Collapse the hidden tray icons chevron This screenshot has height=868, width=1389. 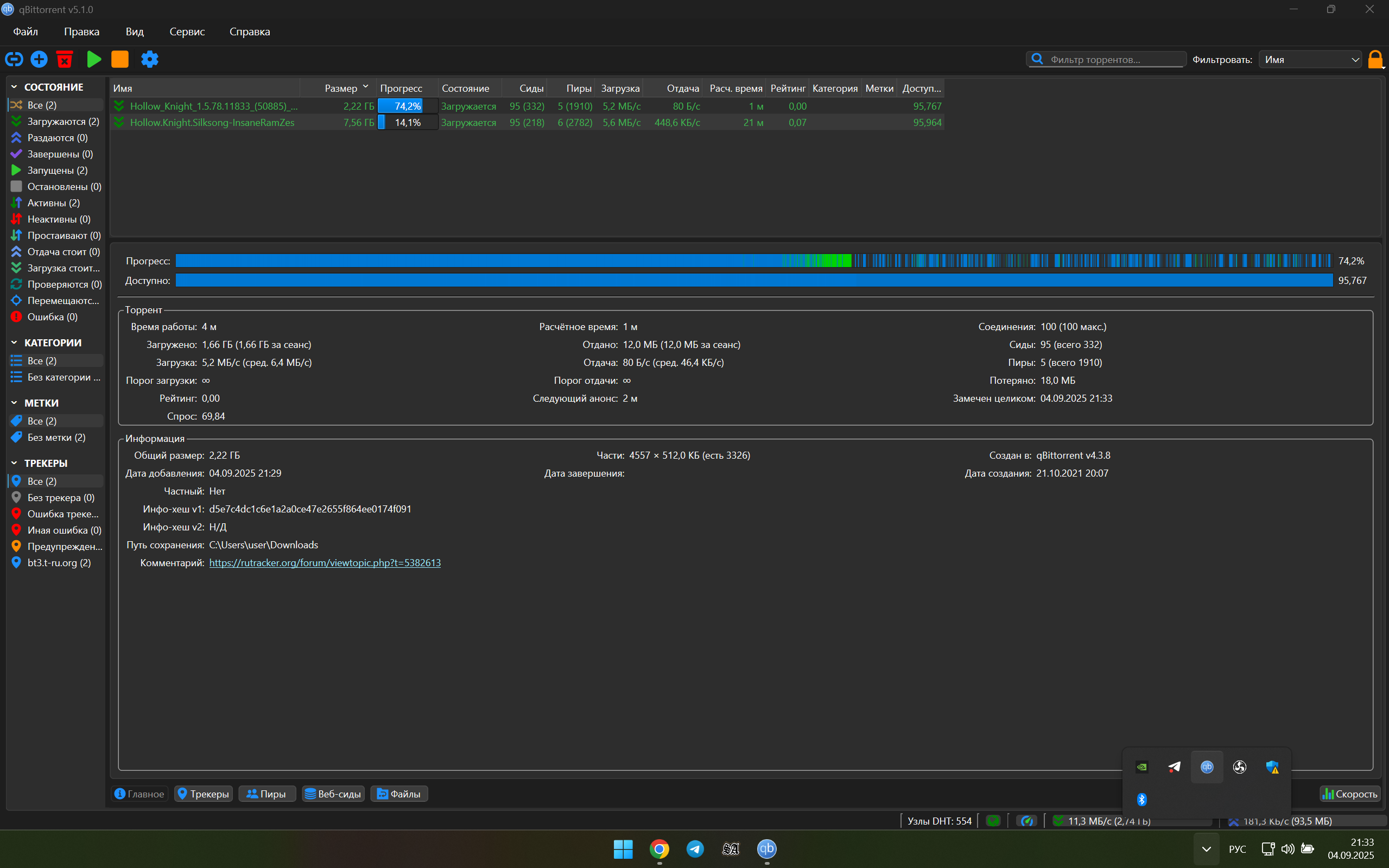(1207, 848)
